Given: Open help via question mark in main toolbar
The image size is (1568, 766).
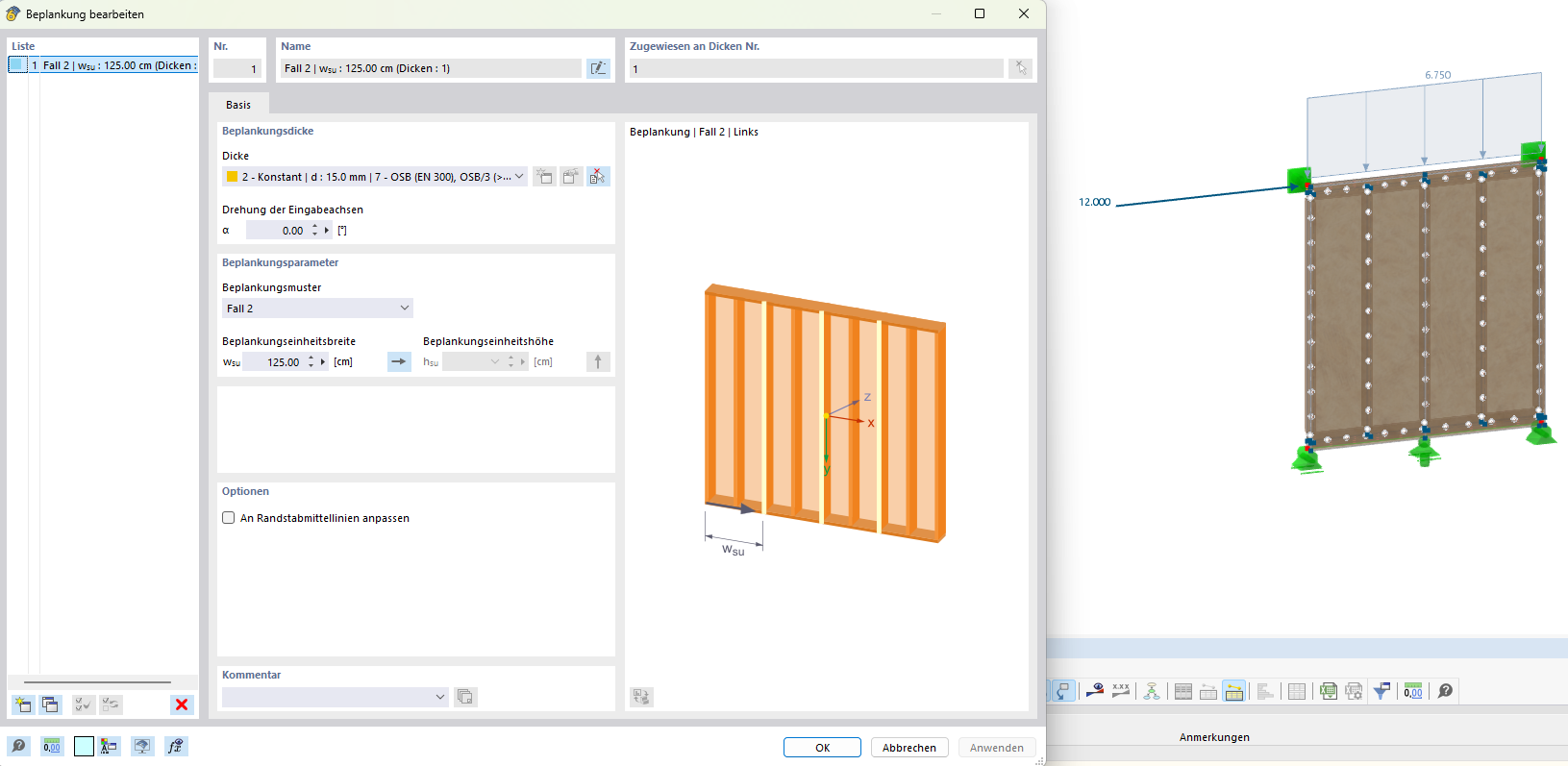Looking at the screenshot, I should [x=1445, y=691].
